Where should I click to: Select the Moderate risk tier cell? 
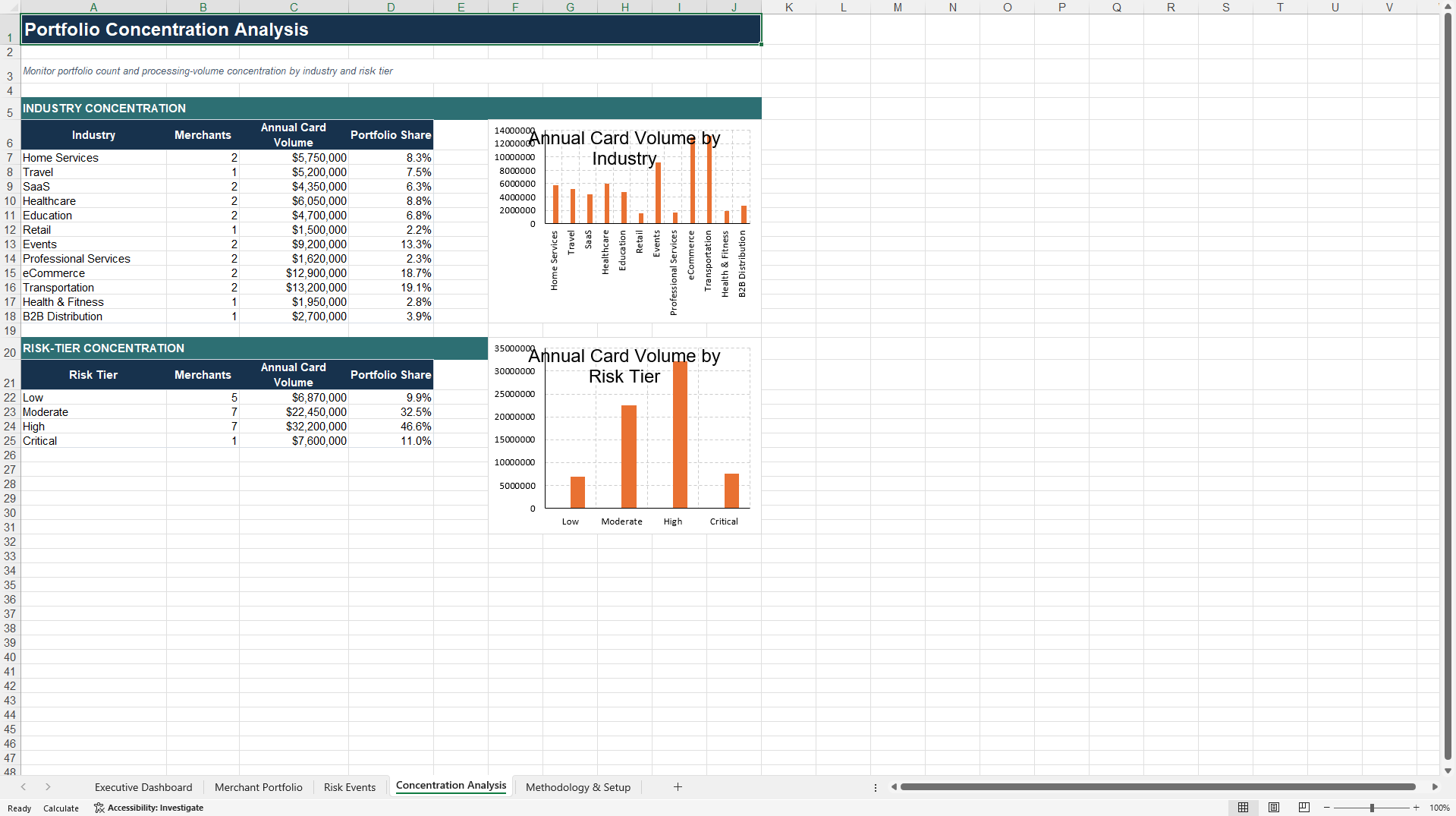tap(93, 412)
